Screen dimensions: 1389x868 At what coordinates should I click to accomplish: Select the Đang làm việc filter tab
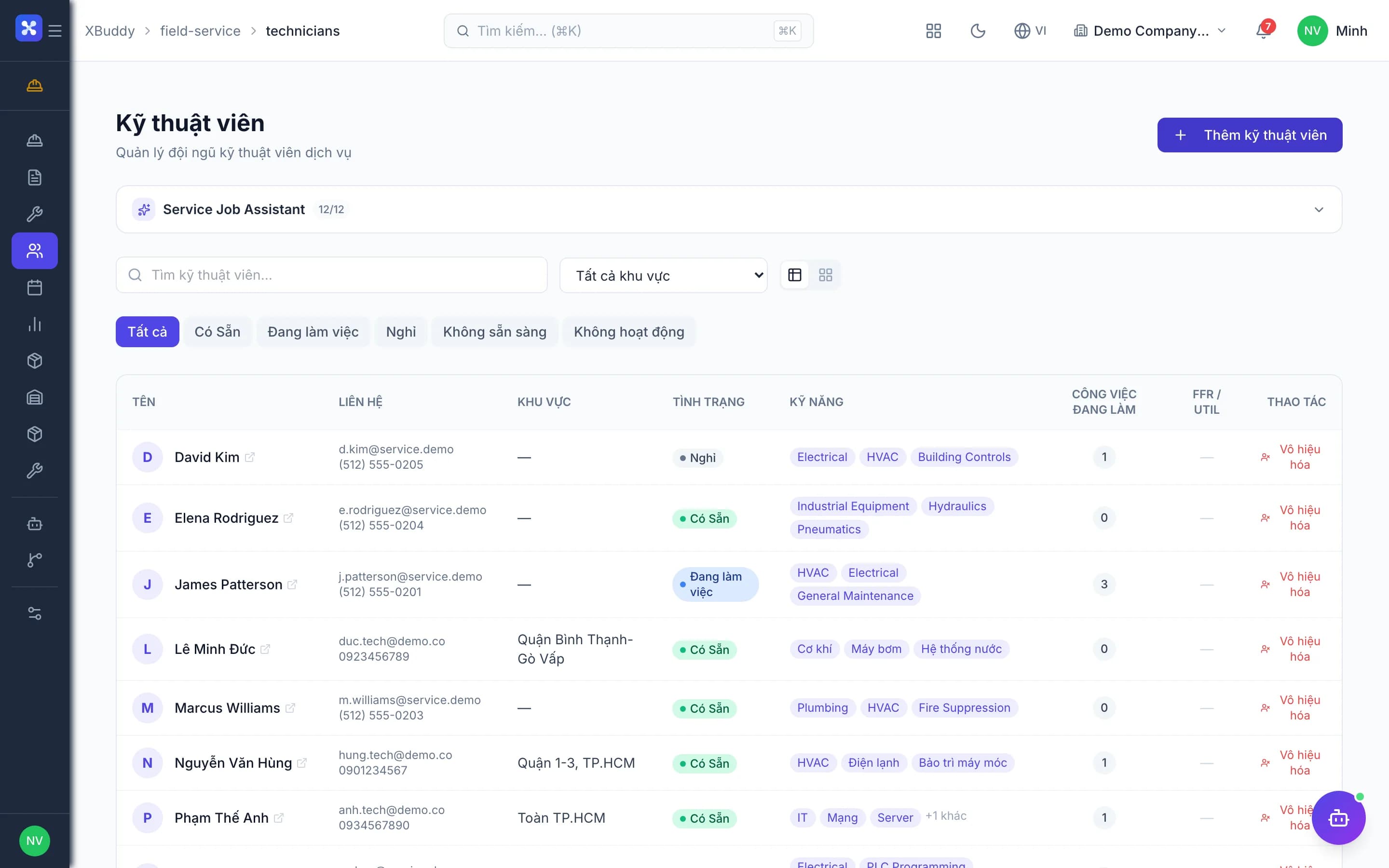tap(313, 332)
